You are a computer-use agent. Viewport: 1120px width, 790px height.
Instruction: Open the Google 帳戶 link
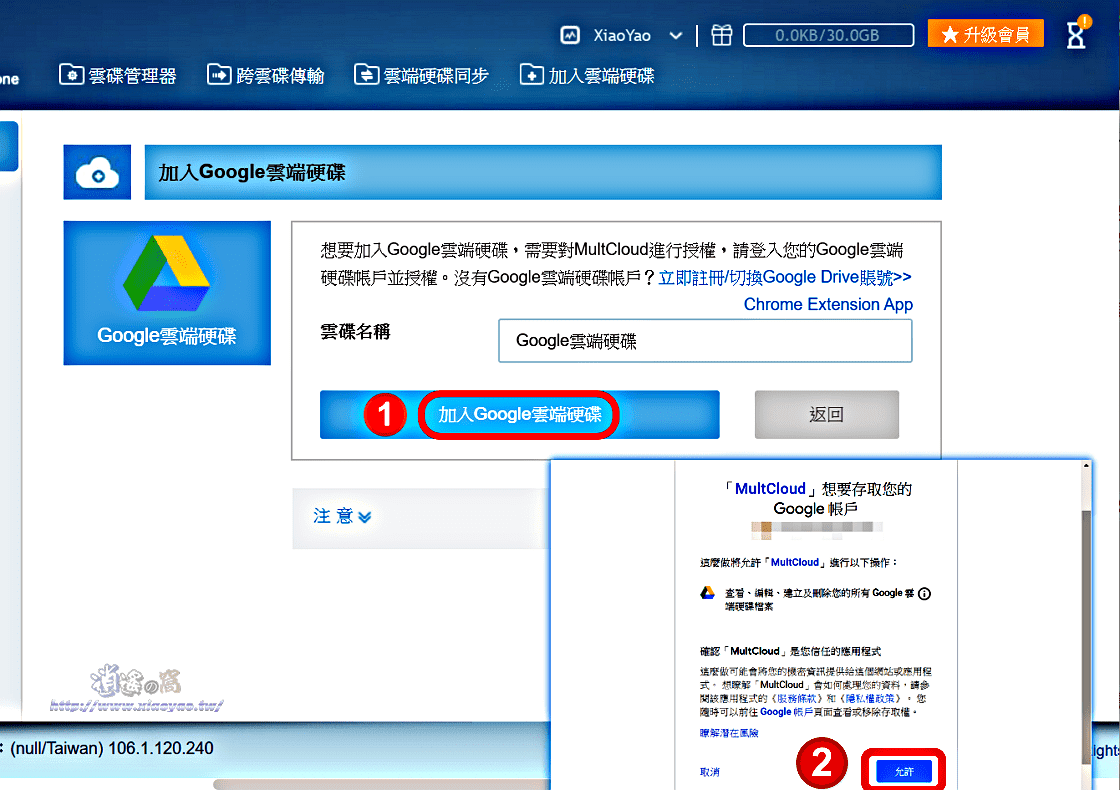(x=786, y=712)
